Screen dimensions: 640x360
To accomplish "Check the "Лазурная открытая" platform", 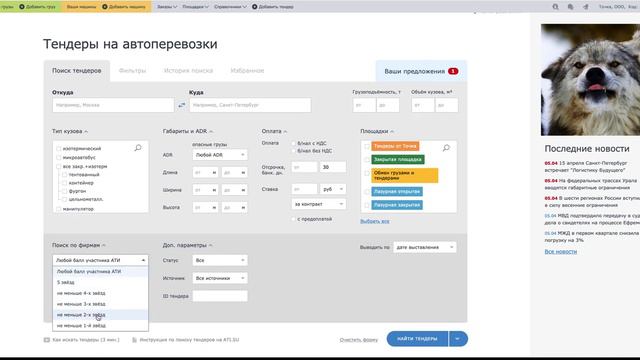I will pos(367,191).
